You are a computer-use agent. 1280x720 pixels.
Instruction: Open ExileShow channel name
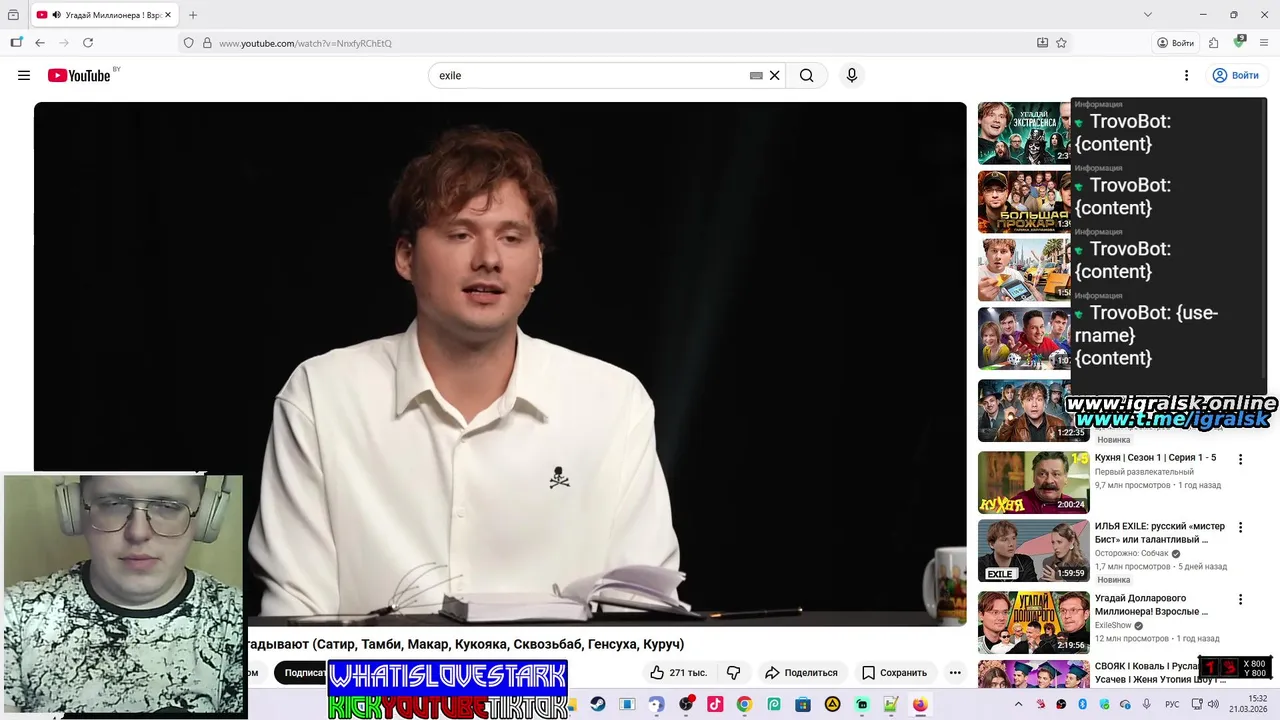[x=1113, y=626]
